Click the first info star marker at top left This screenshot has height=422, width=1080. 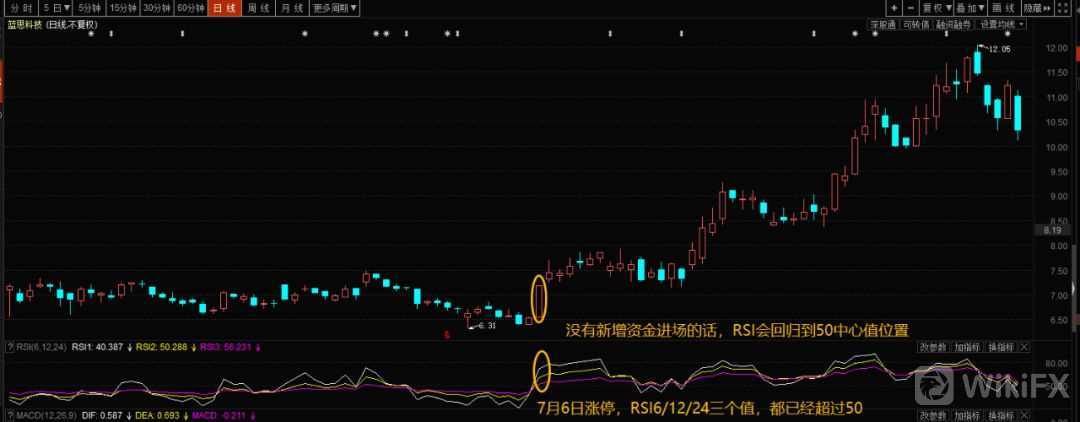point(91,33)
